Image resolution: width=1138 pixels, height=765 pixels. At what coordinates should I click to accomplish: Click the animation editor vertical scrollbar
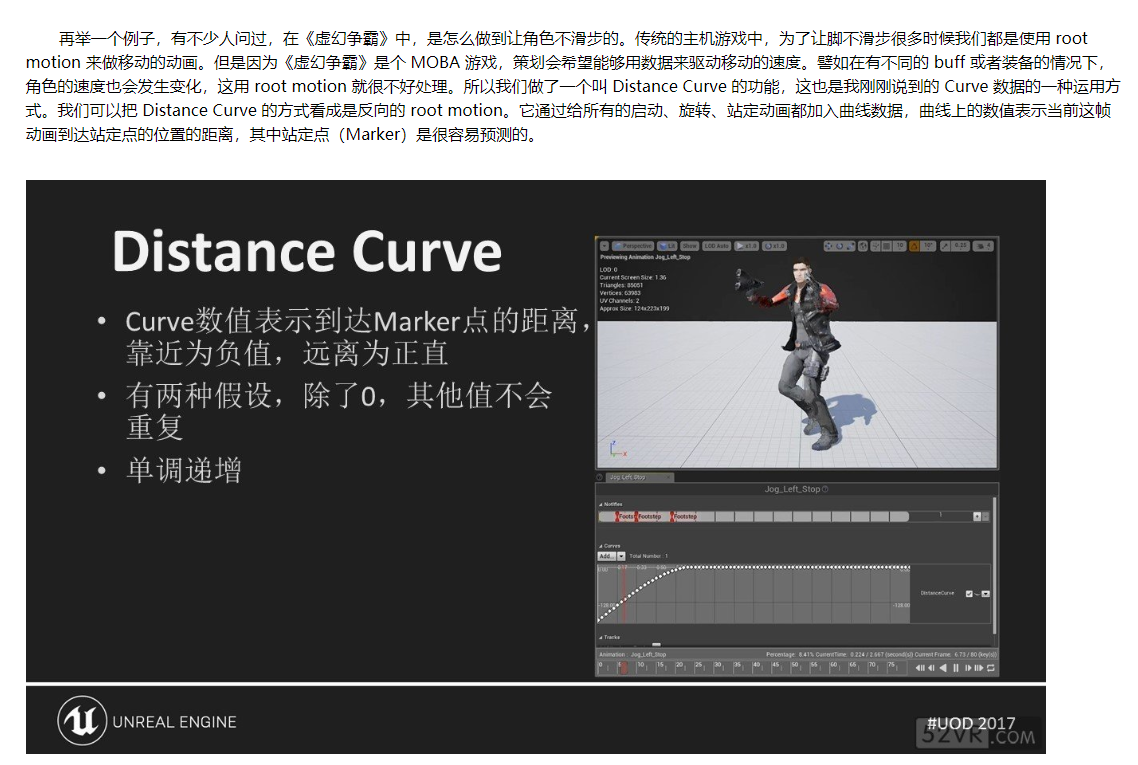pyautogui.click(x=994, y=566)
